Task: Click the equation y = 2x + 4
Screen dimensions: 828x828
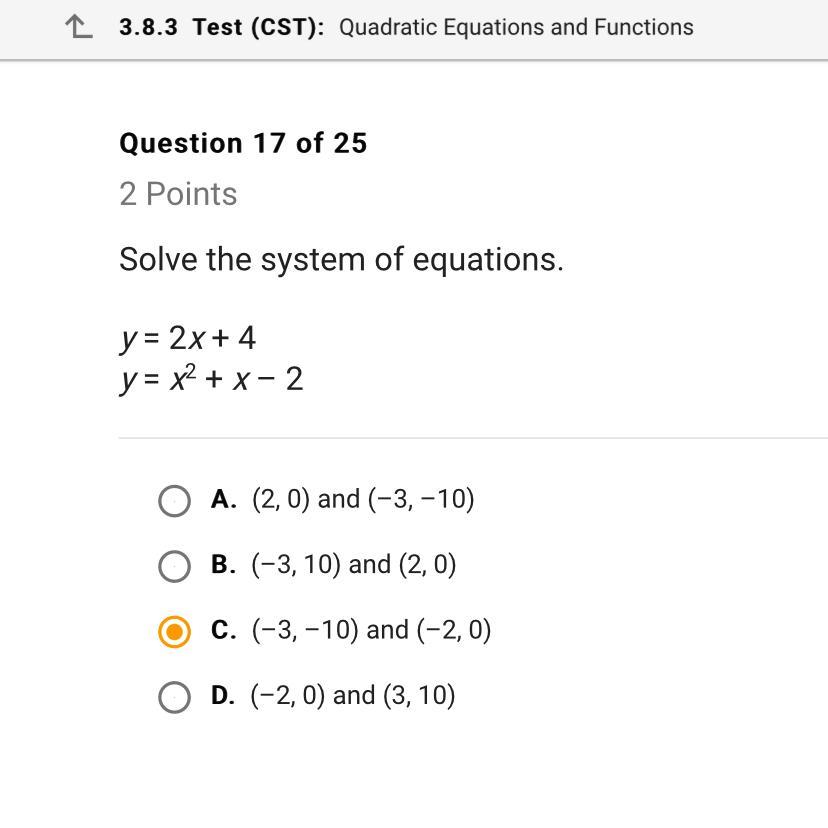Action: tap(188, 339)
